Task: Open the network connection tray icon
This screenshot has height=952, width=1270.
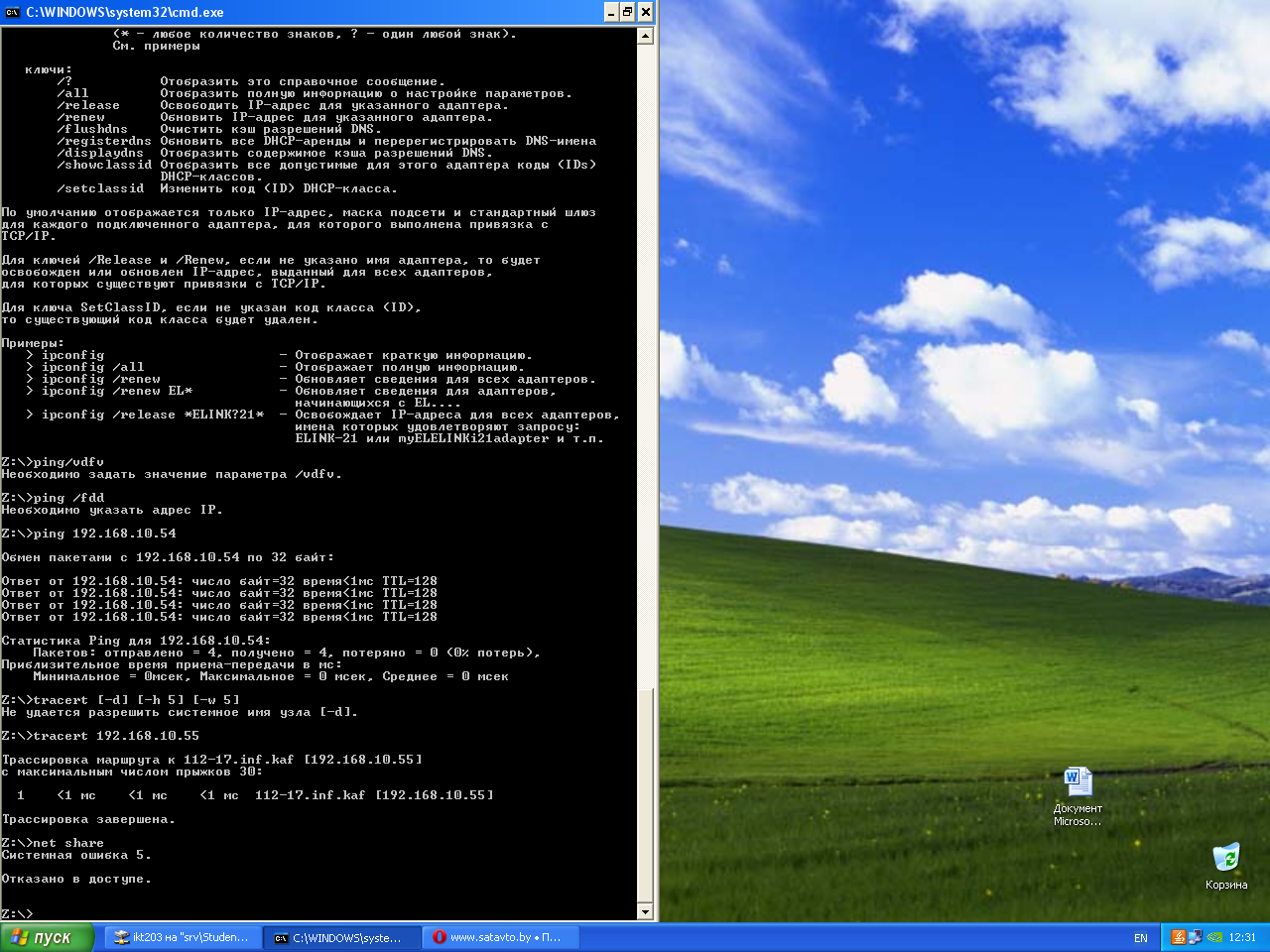Action: [1196, 937]
